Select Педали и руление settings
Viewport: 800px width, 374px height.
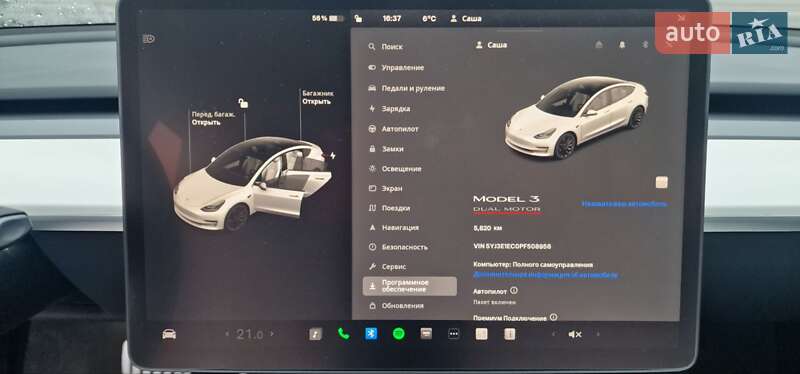click(407, 88)
